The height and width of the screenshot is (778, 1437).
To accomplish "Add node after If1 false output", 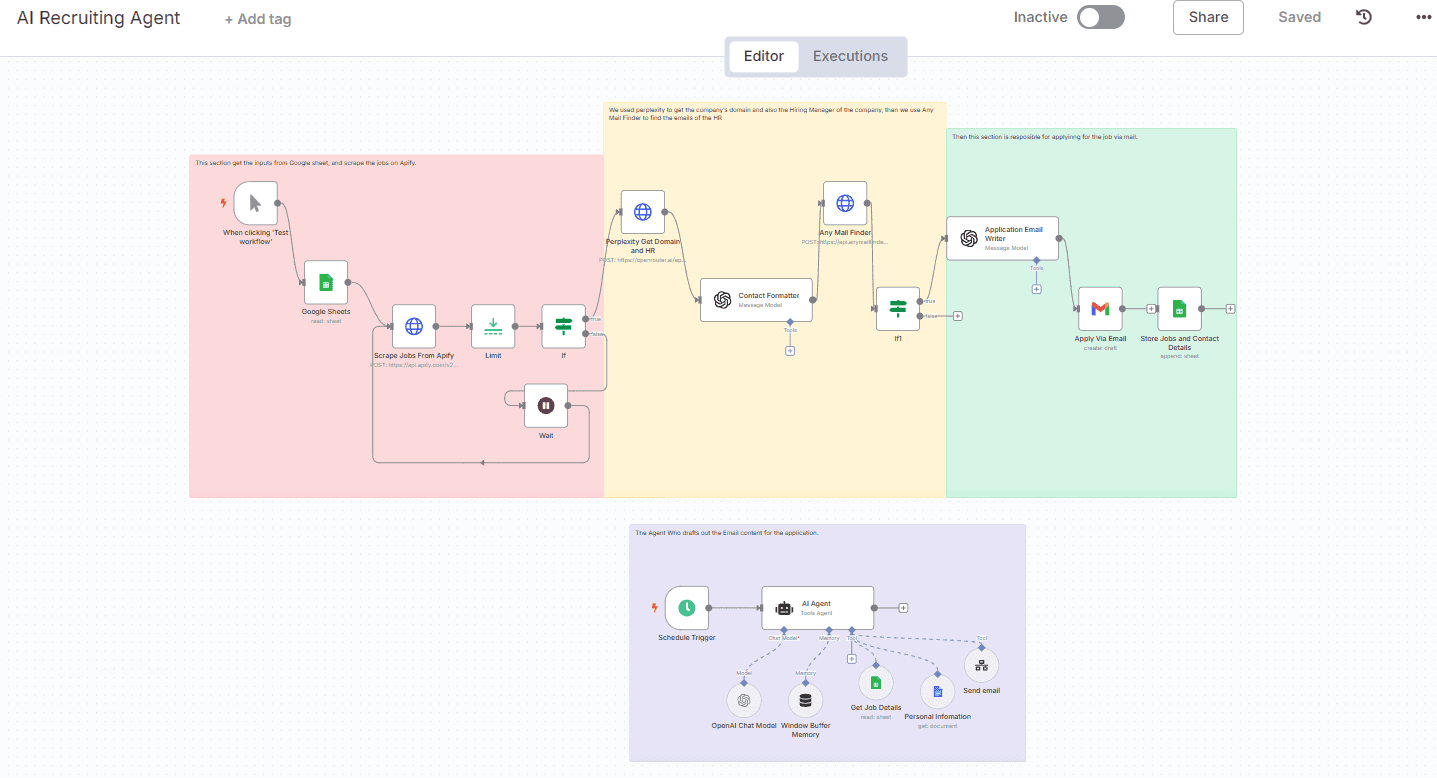I will pos(958,316).
